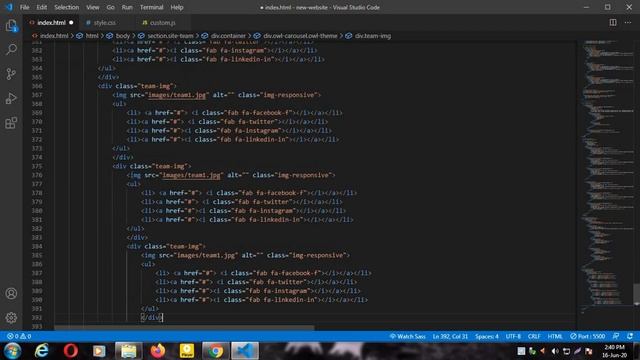Screen dimensions: 640x360
Task: Open the notifications bell in status bar
Action: [630, 336]
